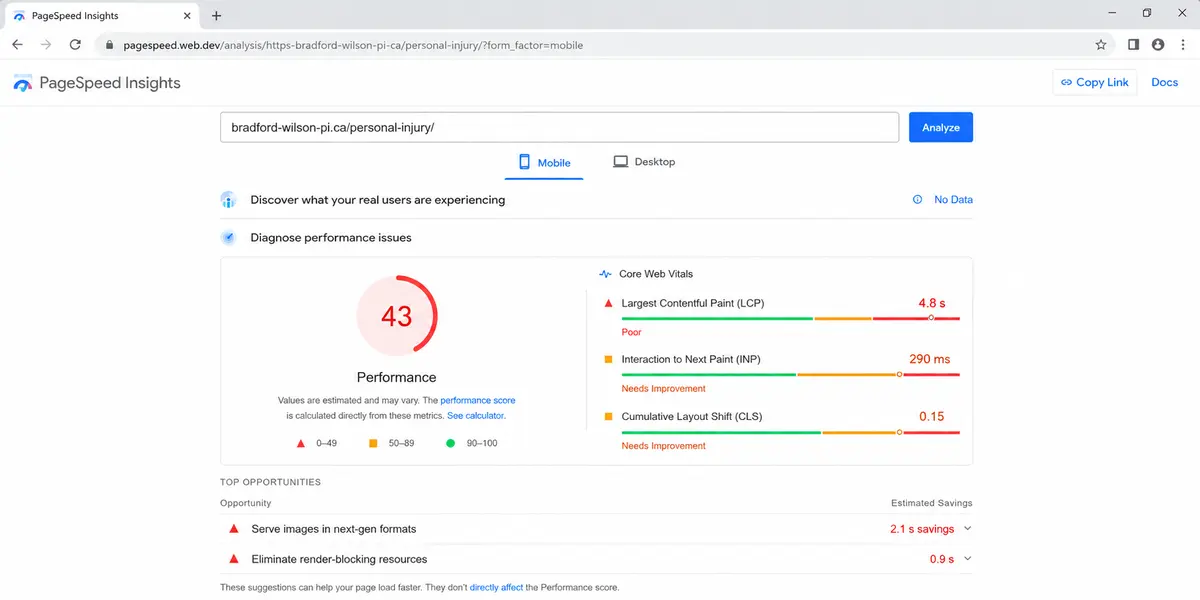Click the No Data link
1200x600 pixels.
[953, 200]
